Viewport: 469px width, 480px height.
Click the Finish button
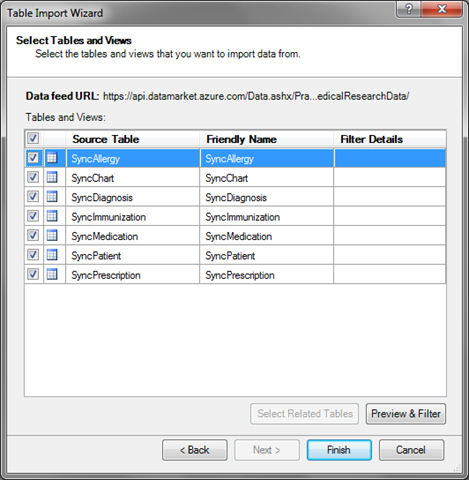point(339,450)
